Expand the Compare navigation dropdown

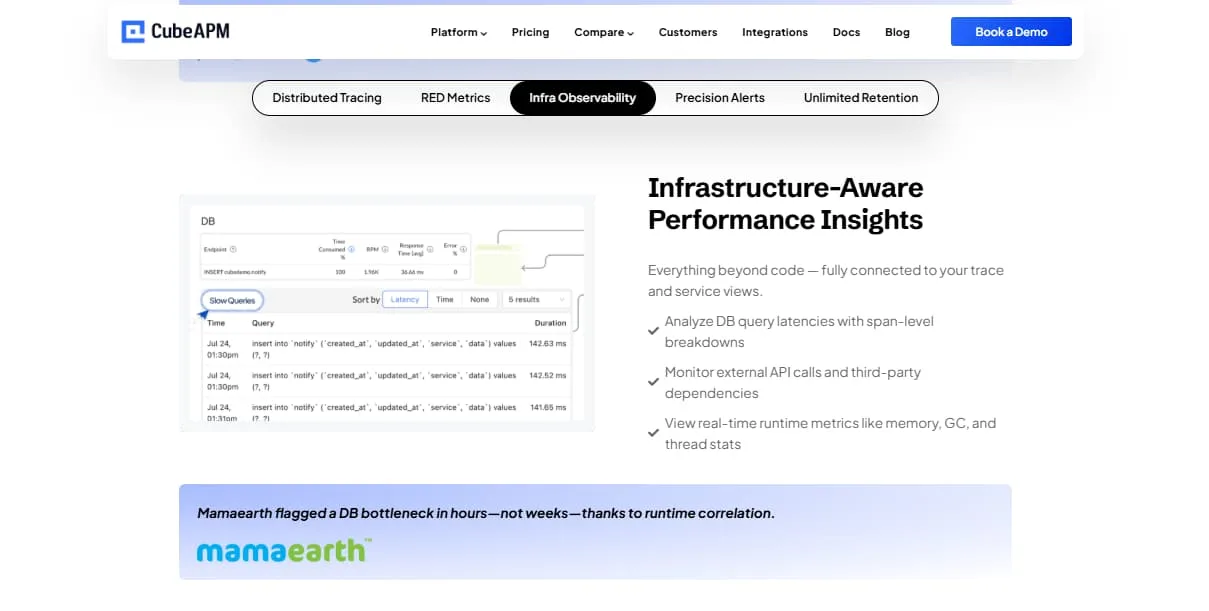(603, 31)
